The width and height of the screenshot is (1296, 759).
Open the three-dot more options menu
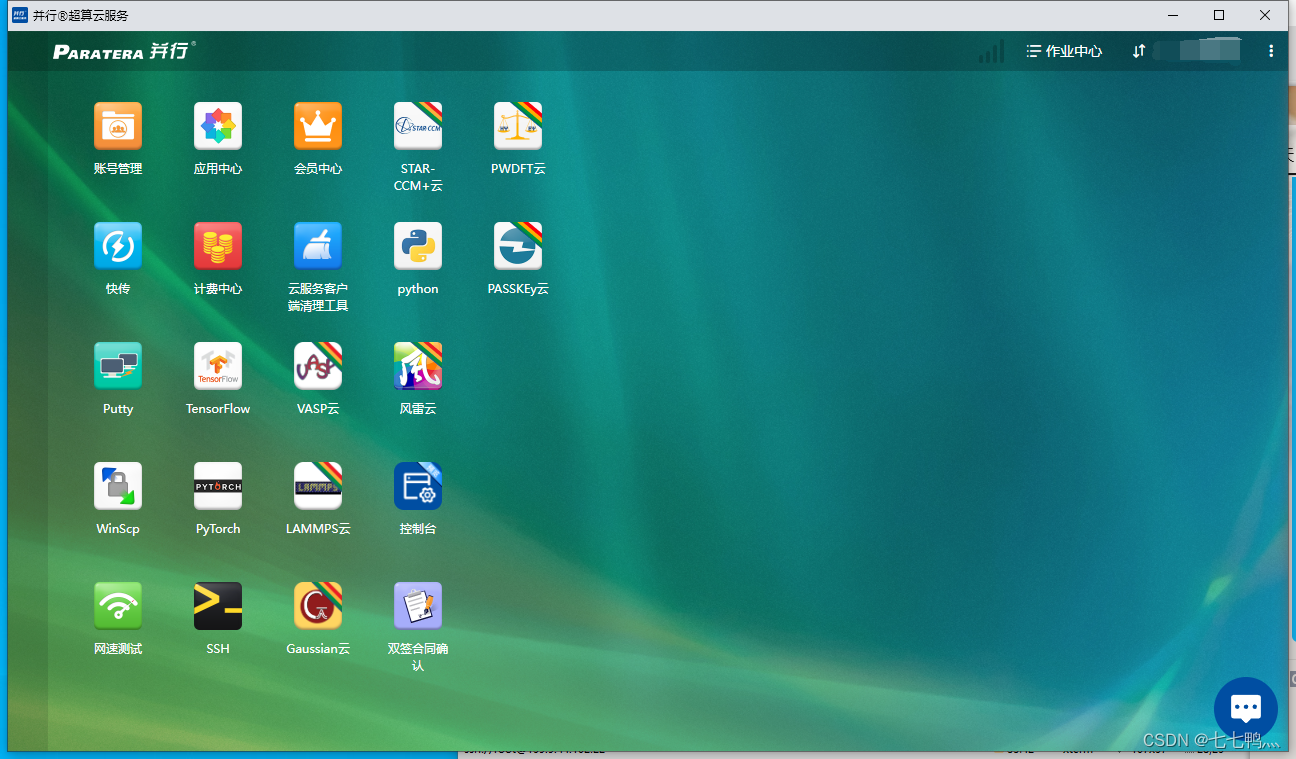1271,51
